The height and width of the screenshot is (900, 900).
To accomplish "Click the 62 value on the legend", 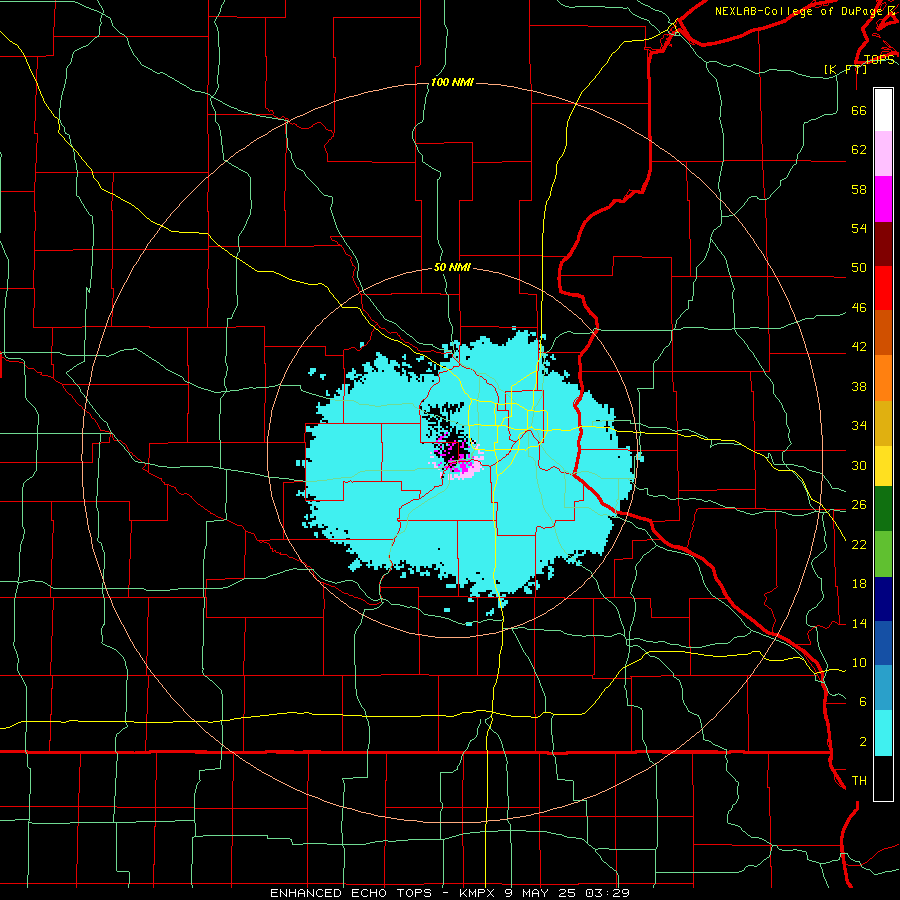I will pyautogui.click(x=859, y=149).
